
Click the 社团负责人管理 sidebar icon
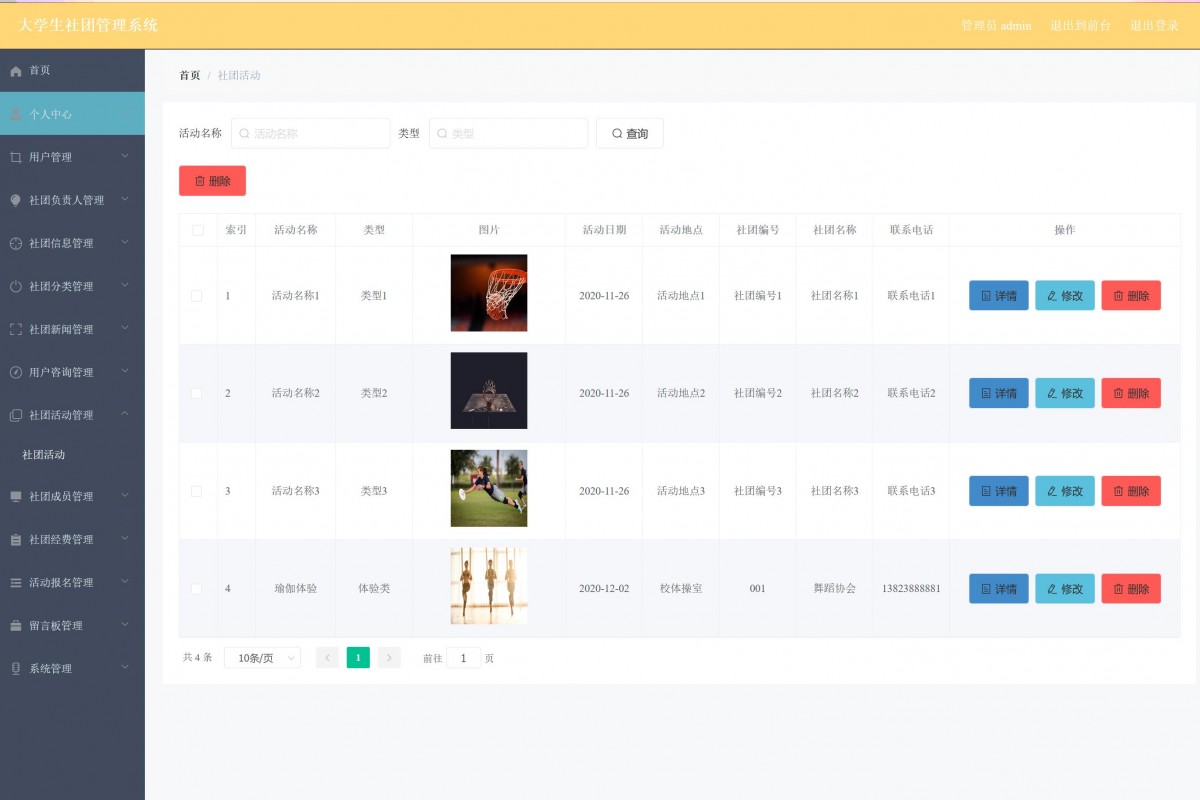coord(14,199)
